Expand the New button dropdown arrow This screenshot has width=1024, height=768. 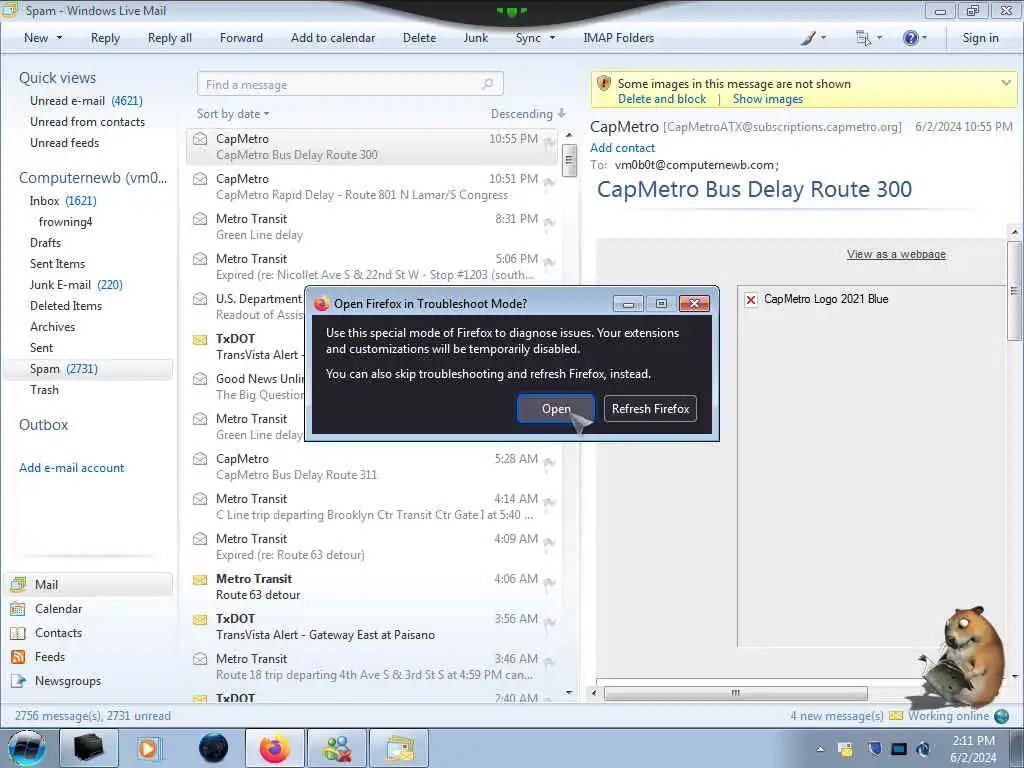pos(59,38)
